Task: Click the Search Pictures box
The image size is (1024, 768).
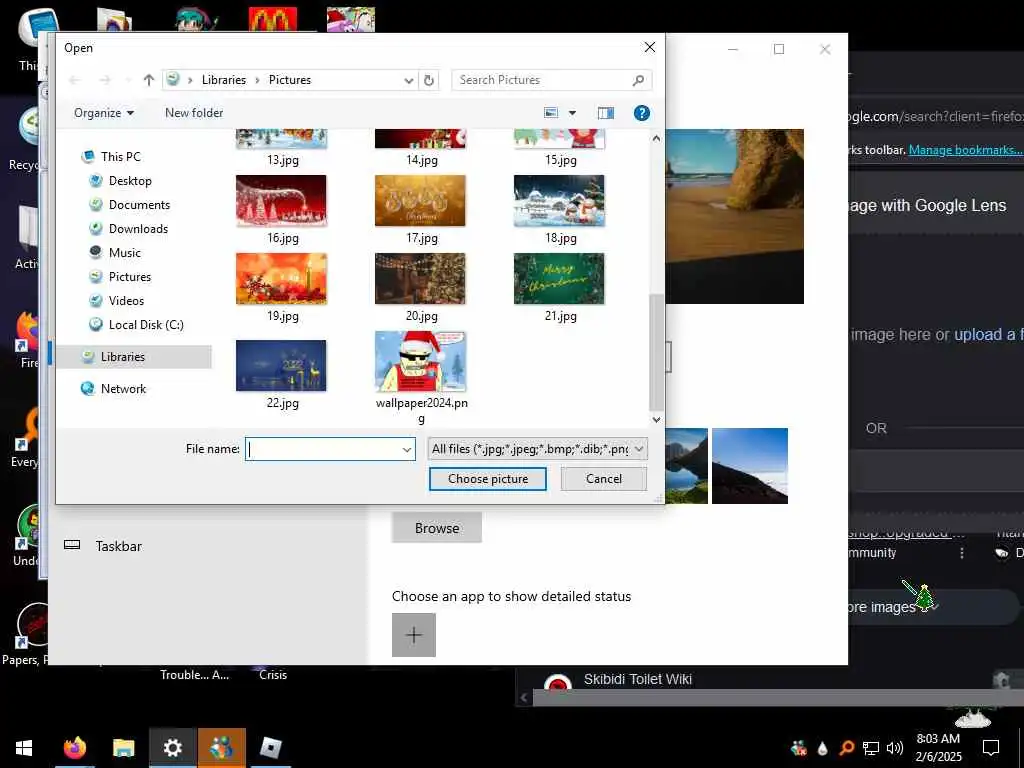Action: coord(551,80)
